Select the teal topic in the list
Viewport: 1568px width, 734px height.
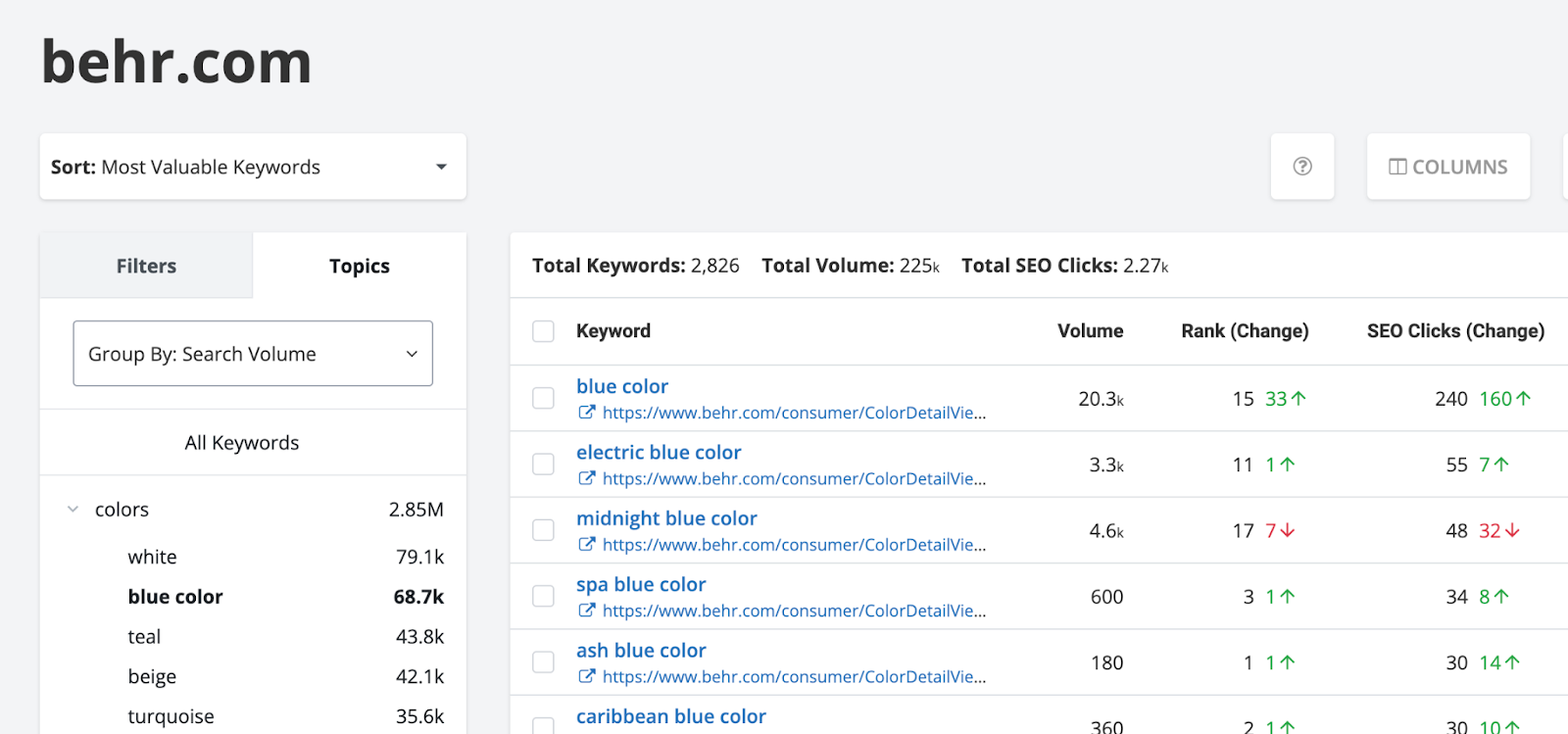click(x=144, y=637)
